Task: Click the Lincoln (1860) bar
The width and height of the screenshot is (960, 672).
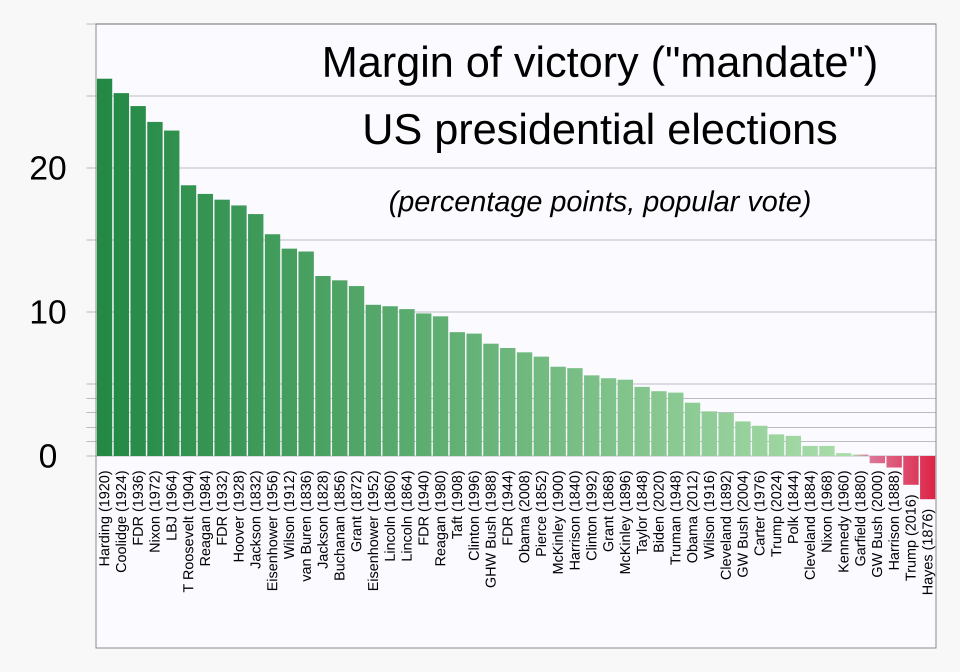Action: [x=390, y=381]
